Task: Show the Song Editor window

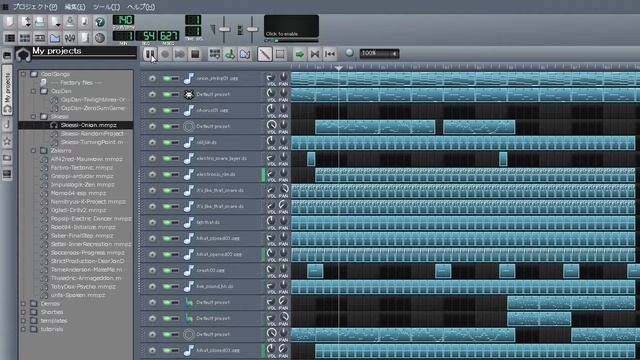Action: pyautogui.click(x=9, y=38)
